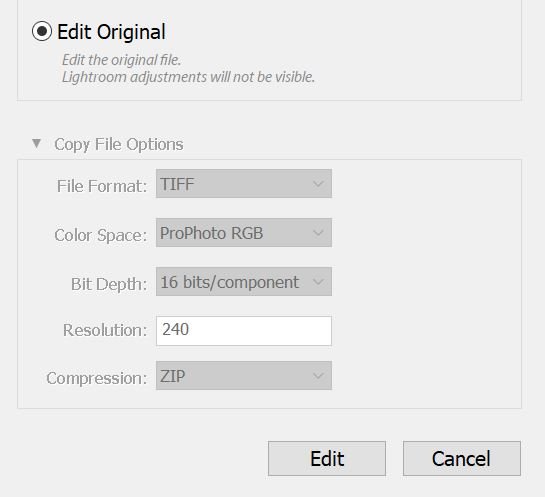545x497 pixels.
Task: Open the Compression ZIP dropdown
Action: pyautogui.click(x=244, y=375)
